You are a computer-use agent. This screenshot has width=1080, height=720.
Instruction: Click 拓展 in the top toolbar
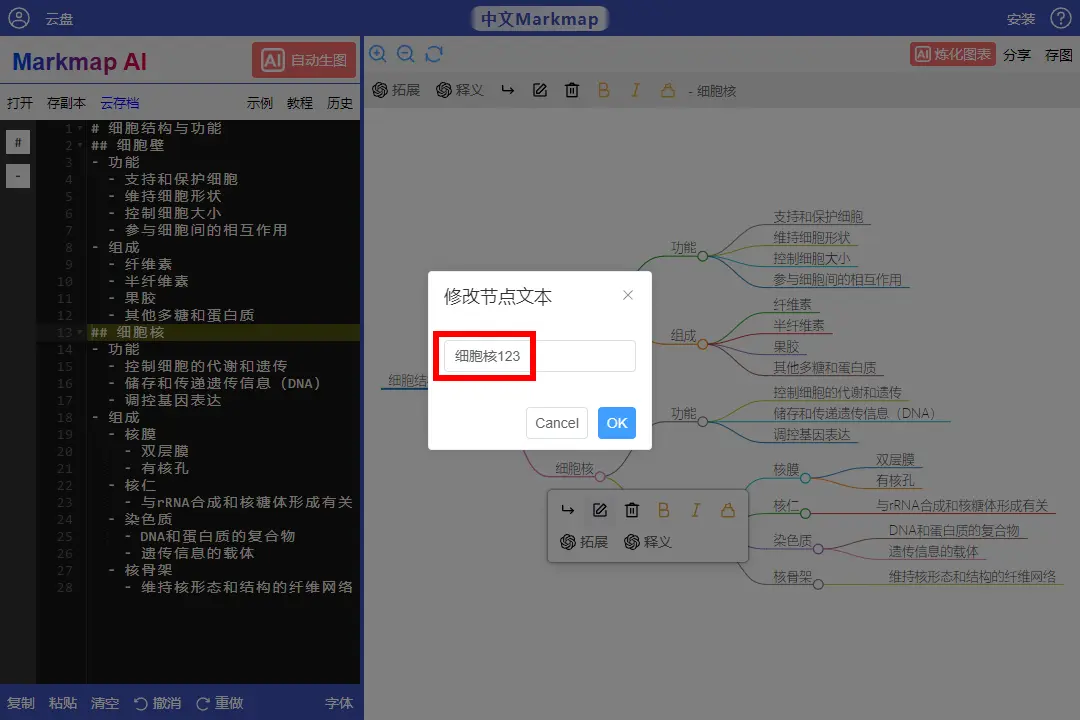pos(396,90)
